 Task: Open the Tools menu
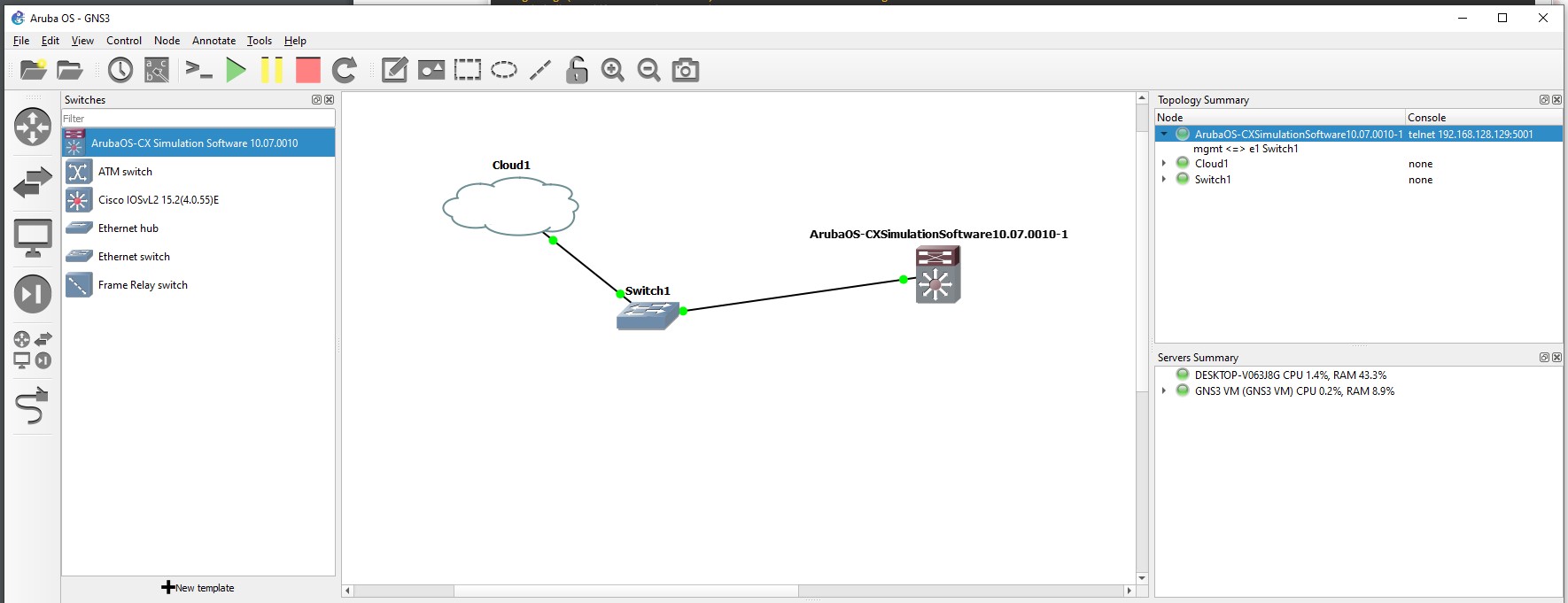pyautogui.click(x=260, y=41)
